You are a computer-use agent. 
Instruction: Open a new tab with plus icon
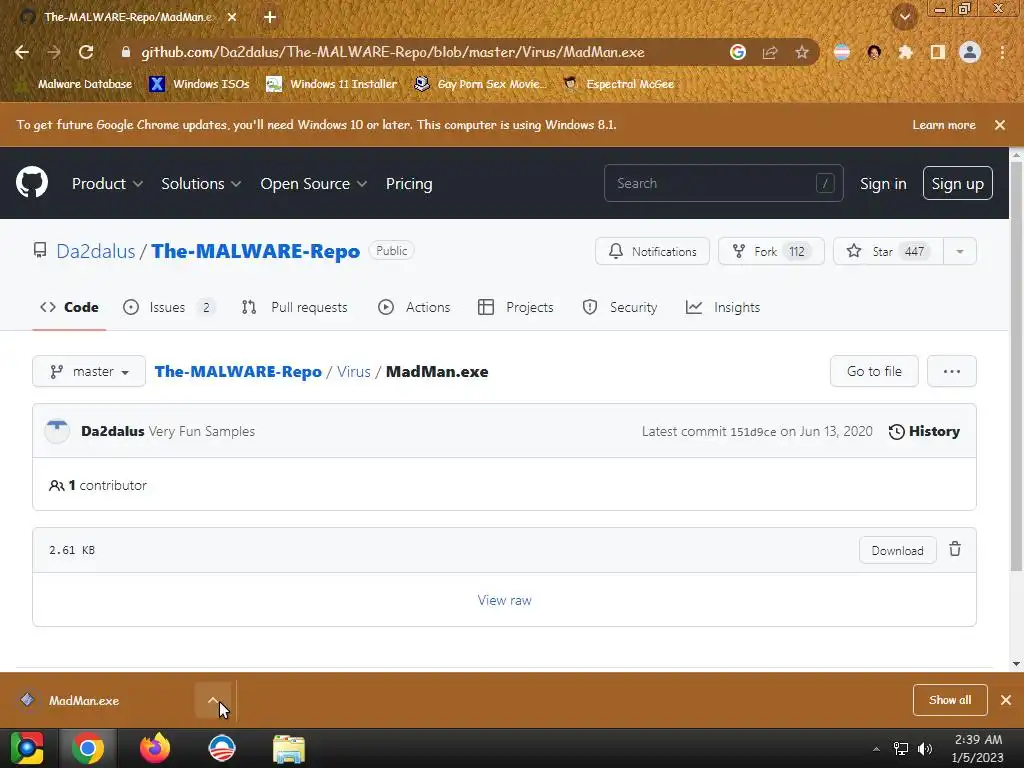270,17
